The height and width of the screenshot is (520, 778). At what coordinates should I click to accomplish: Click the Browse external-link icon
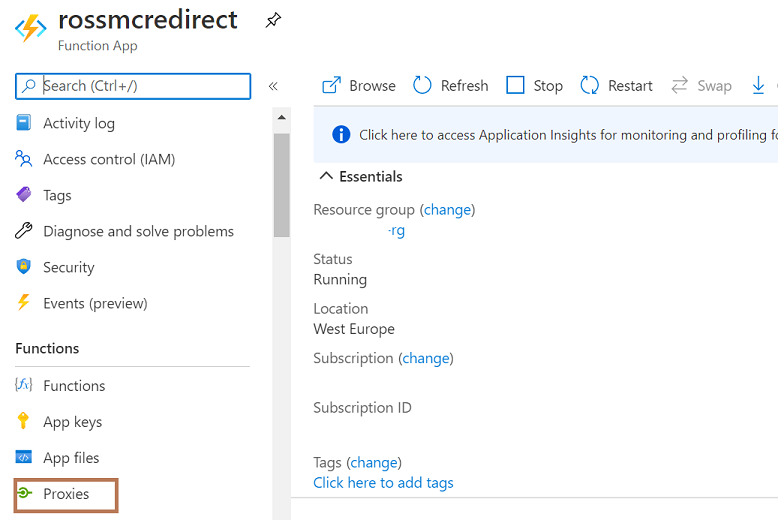click(331, 85)
